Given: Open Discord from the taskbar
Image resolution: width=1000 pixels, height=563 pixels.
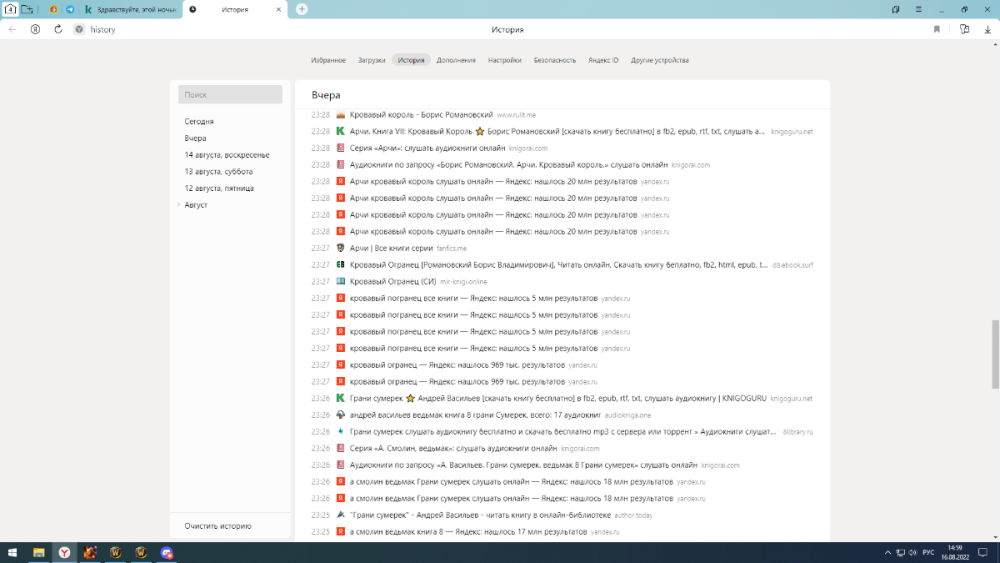Looking at the screenshot, I should tap(166, 552).
